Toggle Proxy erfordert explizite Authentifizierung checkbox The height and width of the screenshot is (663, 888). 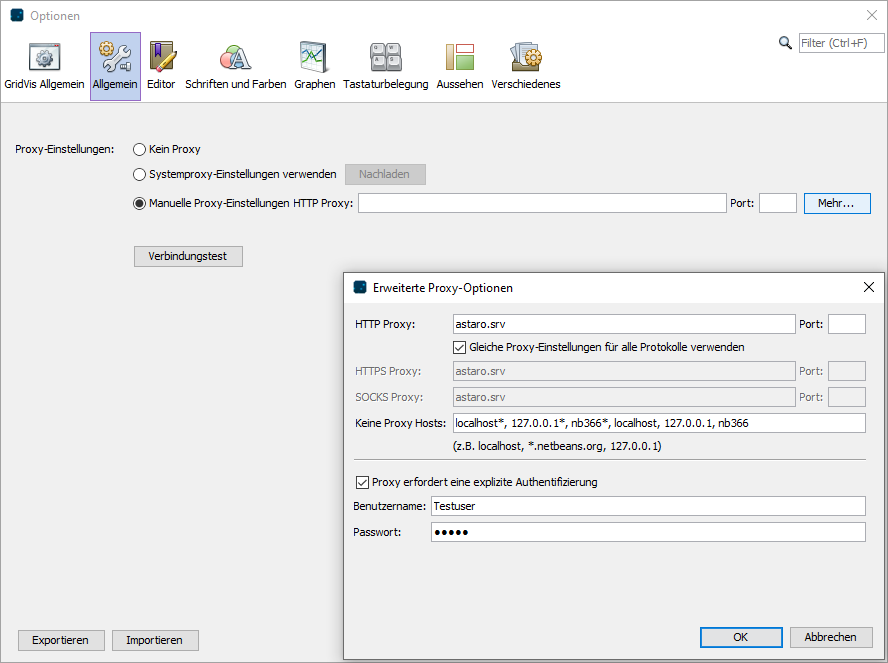(362, 482)
